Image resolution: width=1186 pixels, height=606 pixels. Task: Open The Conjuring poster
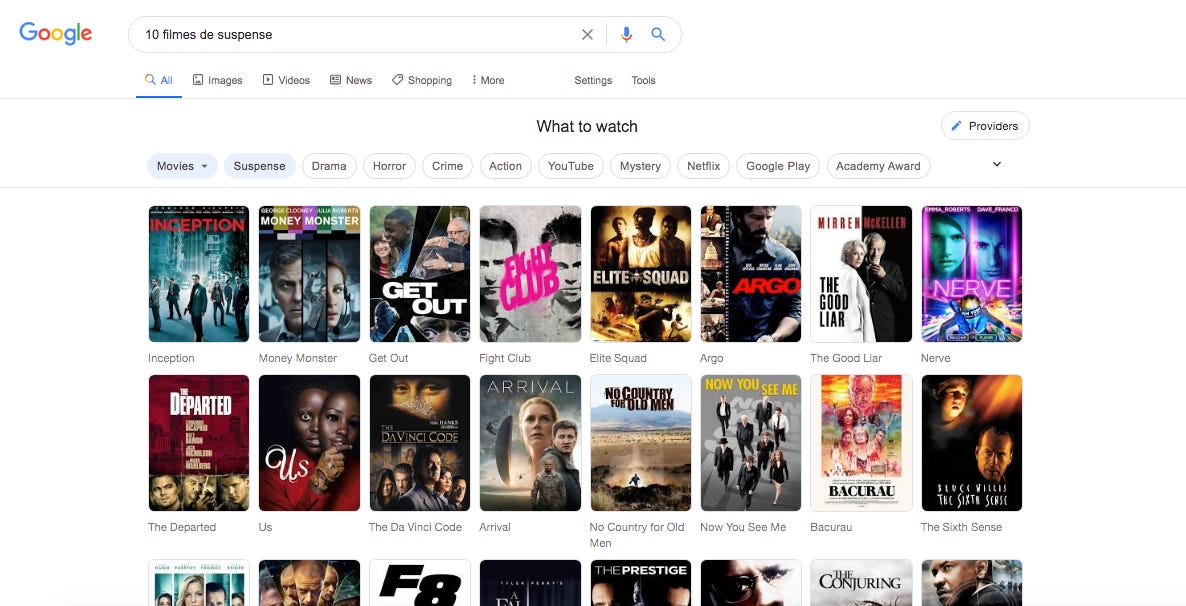pos(862,583)
